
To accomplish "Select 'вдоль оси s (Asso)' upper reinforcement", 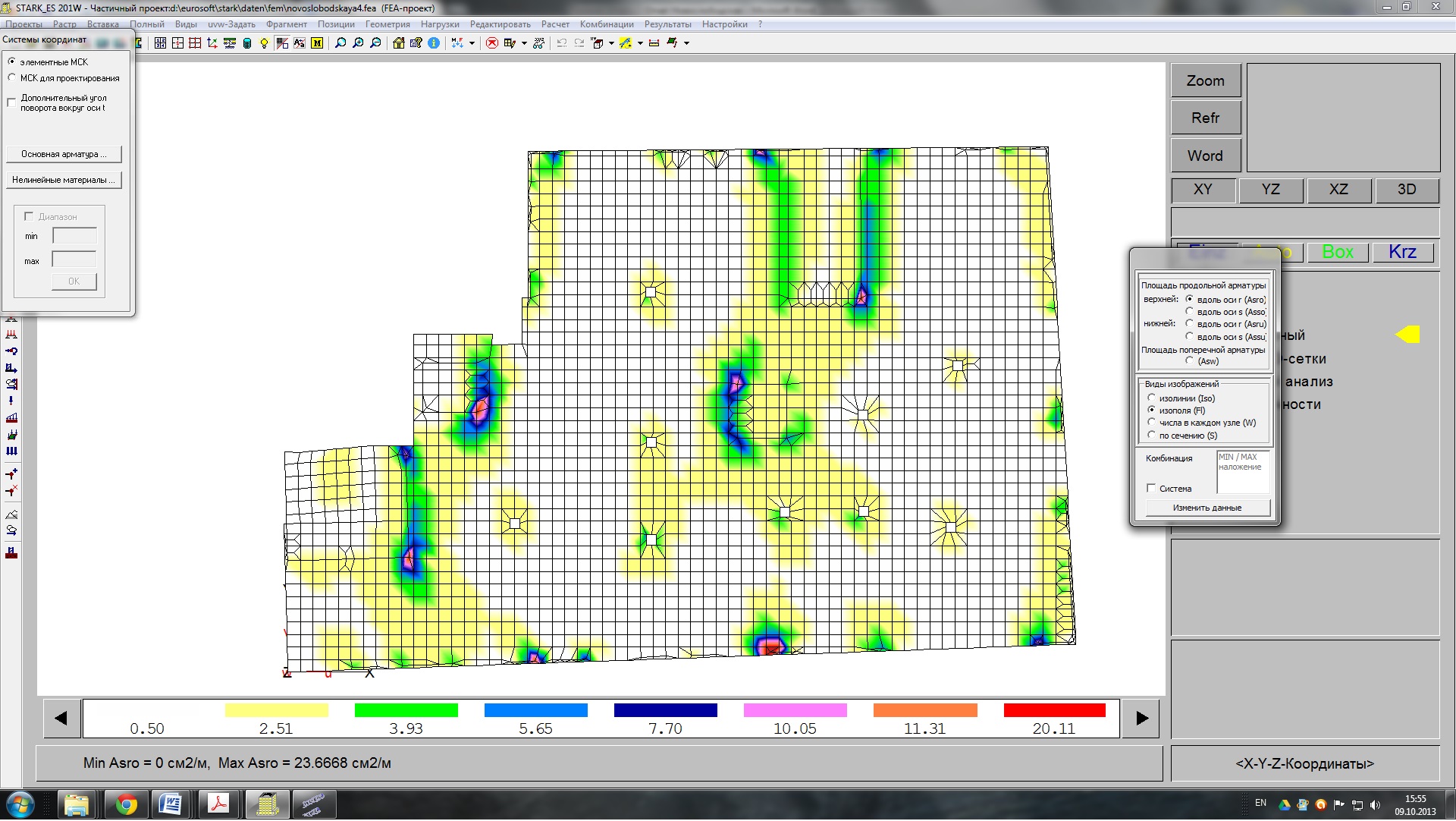I will pyautogui.click(x=1189, y=311).
